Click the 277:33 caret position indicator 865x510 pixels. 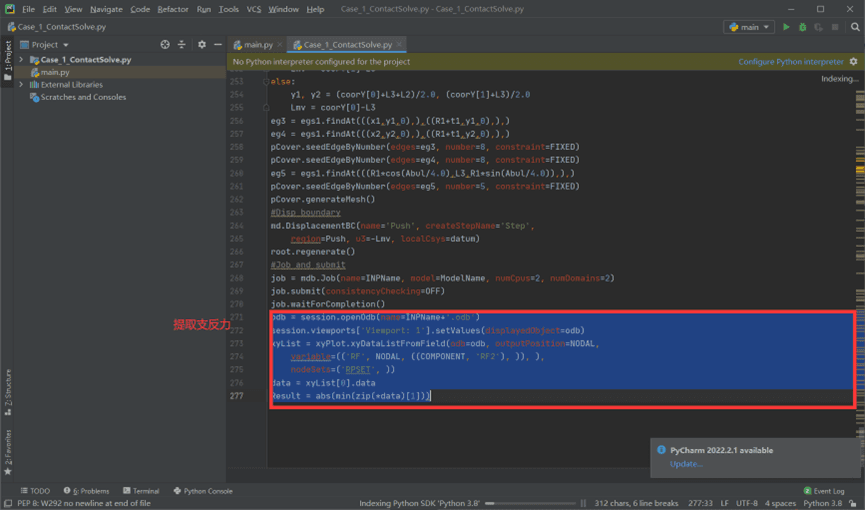click(x=700, y=503)
